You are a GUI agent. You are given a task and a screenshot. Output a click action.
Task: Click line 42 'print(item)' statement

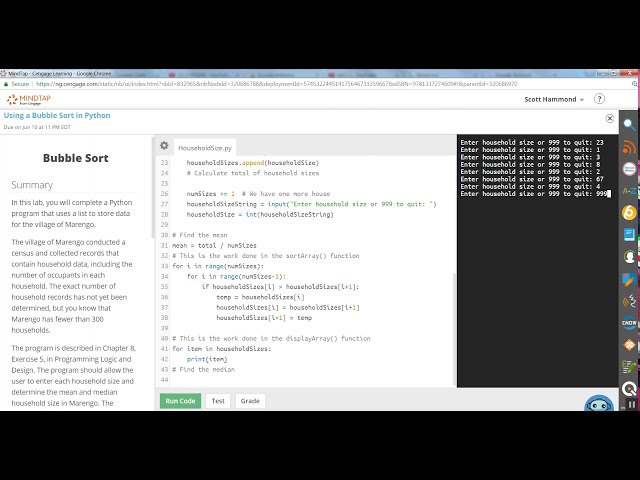pyautogui.click(x=207, y=359)
